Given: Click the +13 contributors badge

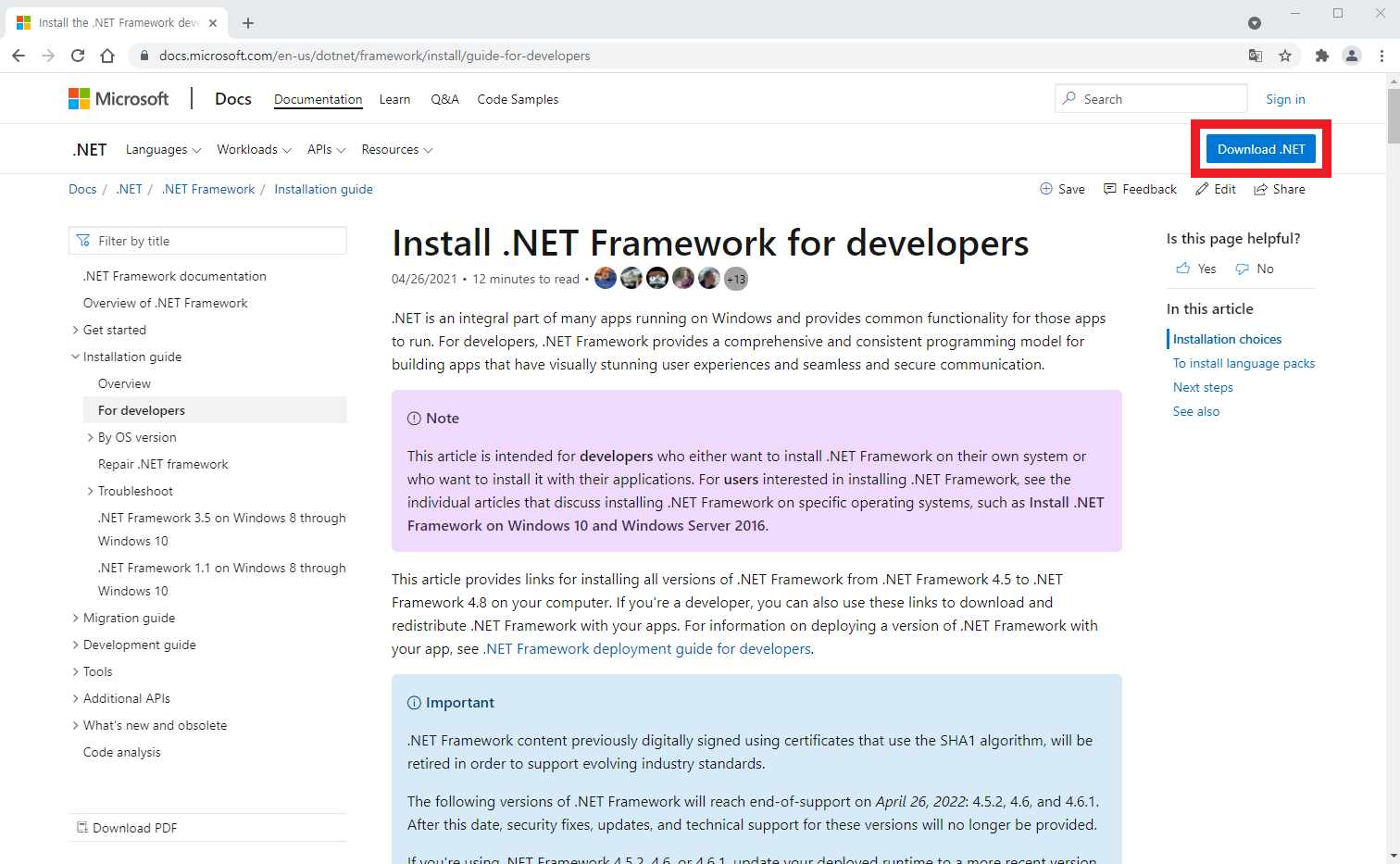Looking at the screenshot, I should click(736, 279).
